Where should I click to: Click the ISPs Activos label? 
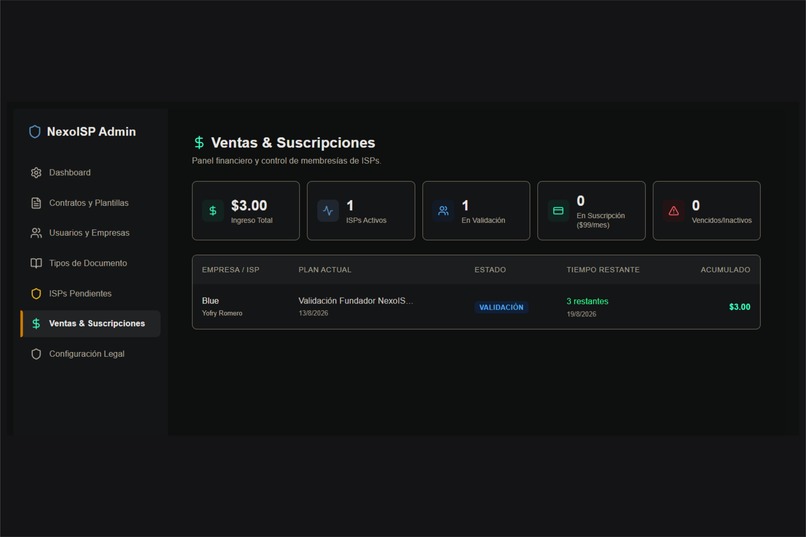tap(366, 220)
